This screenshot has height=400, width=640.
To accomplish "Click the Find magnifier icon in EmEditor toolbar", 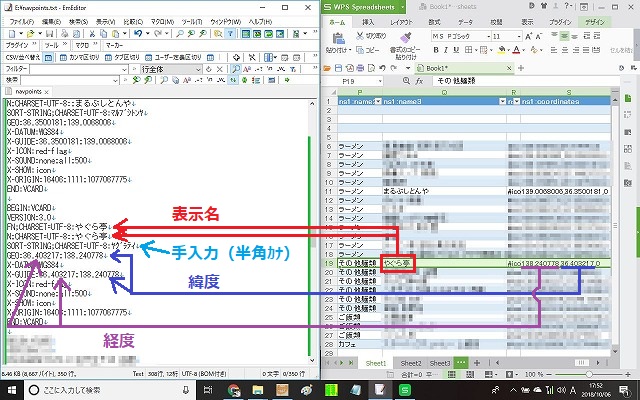I will [x=179, y=34].
